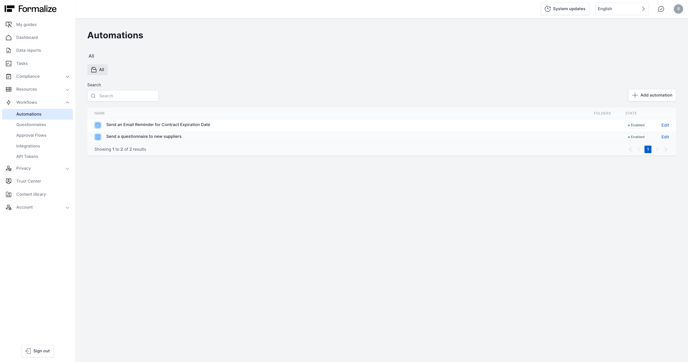Open Send a questionnaire to new suppliers
This screenshot has width=688, height=362.
143,136
